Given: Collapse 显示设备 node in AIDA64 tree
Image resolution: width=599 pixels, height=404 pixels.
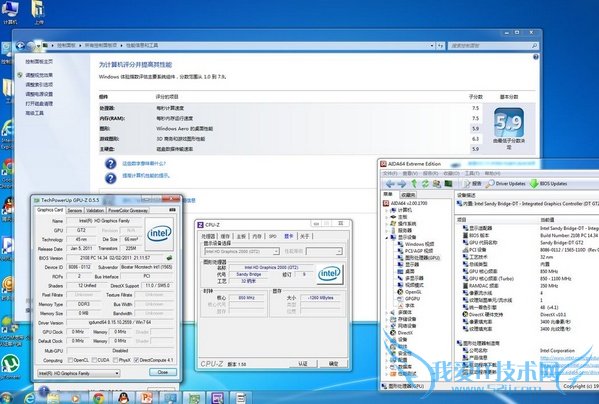Looking at the screenshot, I should 386,238.
